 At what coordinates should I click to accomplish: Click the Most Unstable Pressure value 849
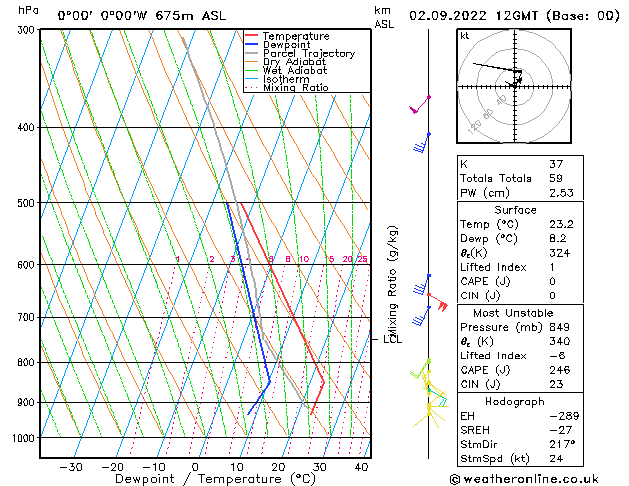click(x=560, y=327)
